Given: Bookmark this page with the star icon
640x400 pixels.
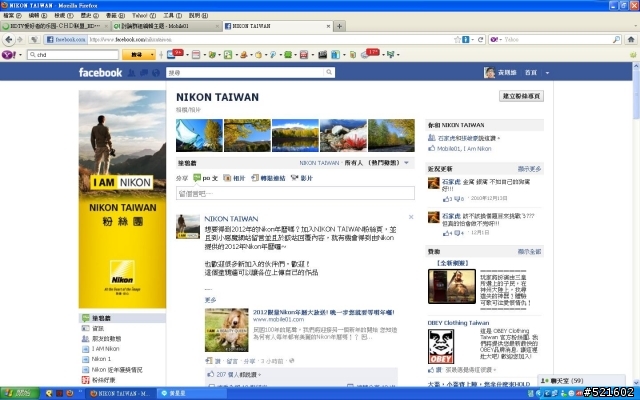Looking at the screenshot, I should pos(458,40).
